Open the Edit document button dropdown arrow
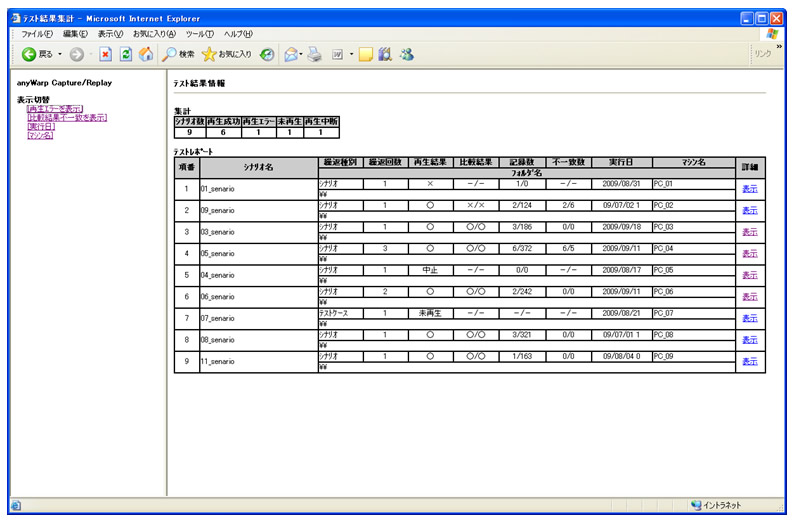Viewport: 795px width, 523px height. click(352, 54)
